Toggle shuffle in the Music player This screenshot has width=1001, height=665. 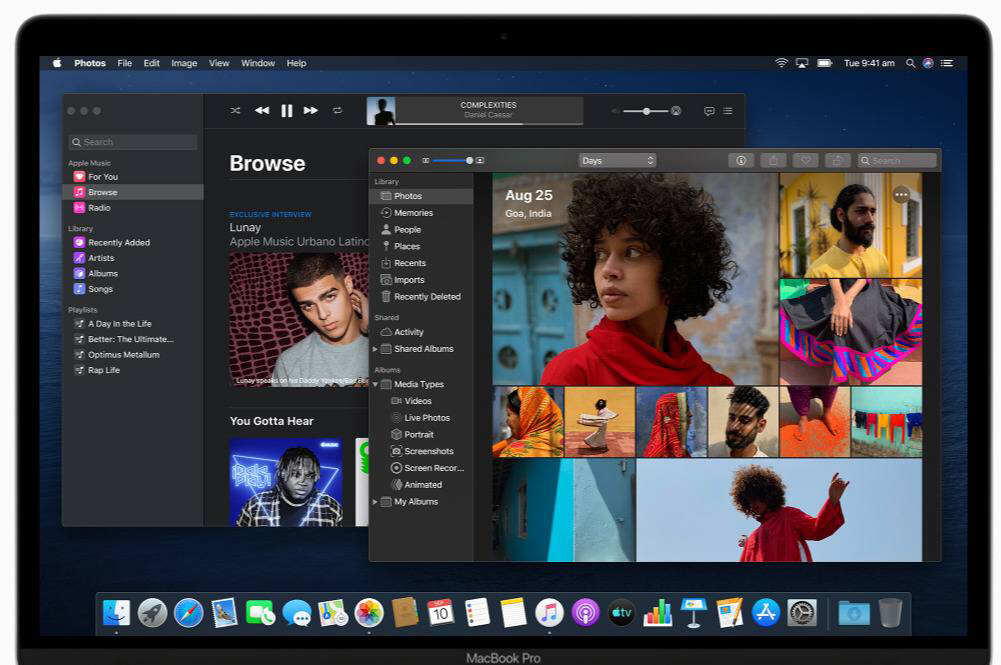[x=235, y=110]
